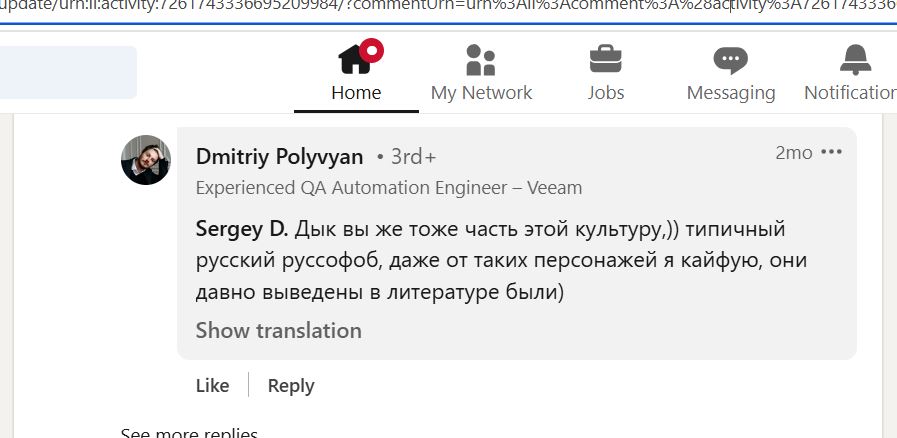Click the browser address bar URL

click(x=448, y=10)
